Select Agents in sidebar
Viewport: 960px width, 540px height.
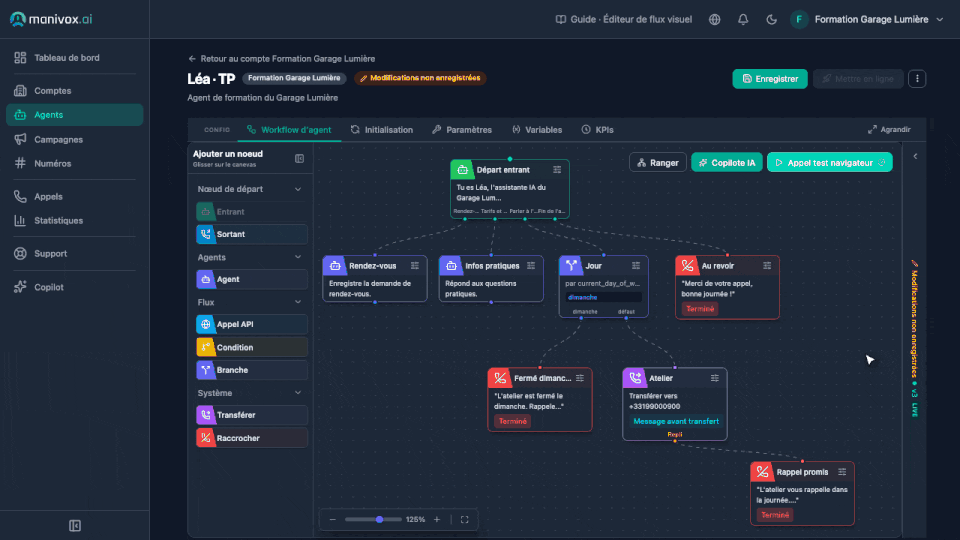(x=75, y=114)
